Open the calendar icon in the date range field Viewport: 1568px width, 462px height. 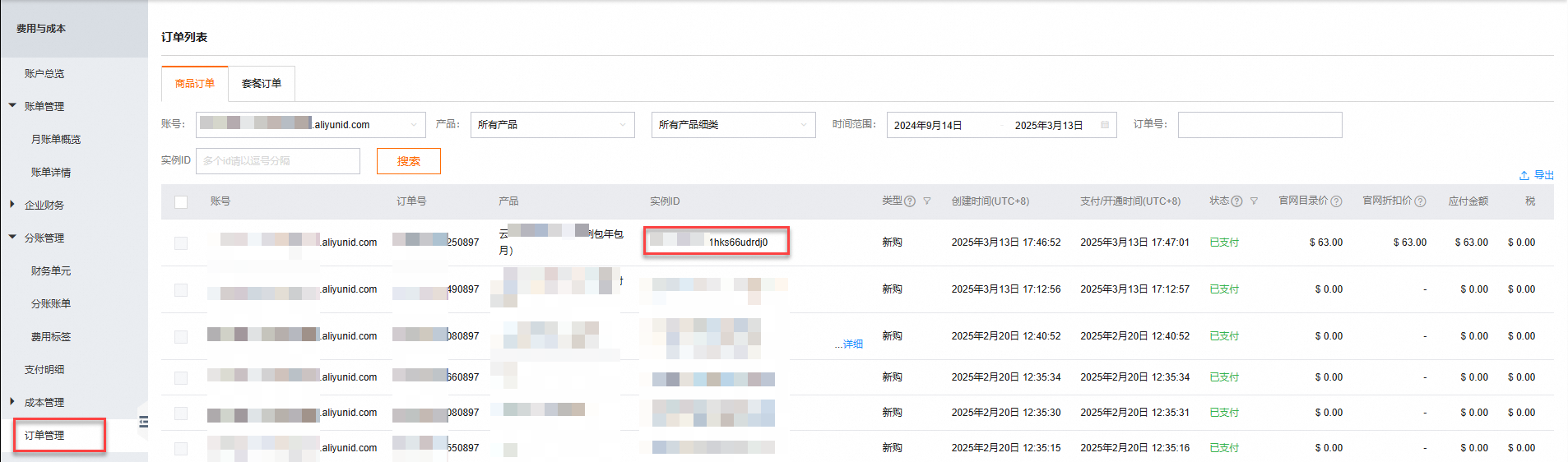[1105, 125]
